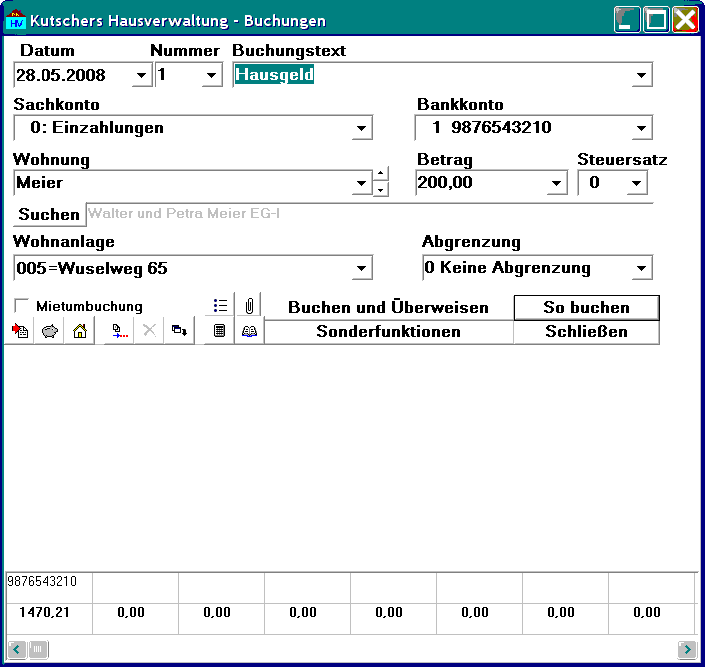This screenshot has height=667, width=705.
Task: Click the scrollbar right arrow
Action: (x=687, y=649)
